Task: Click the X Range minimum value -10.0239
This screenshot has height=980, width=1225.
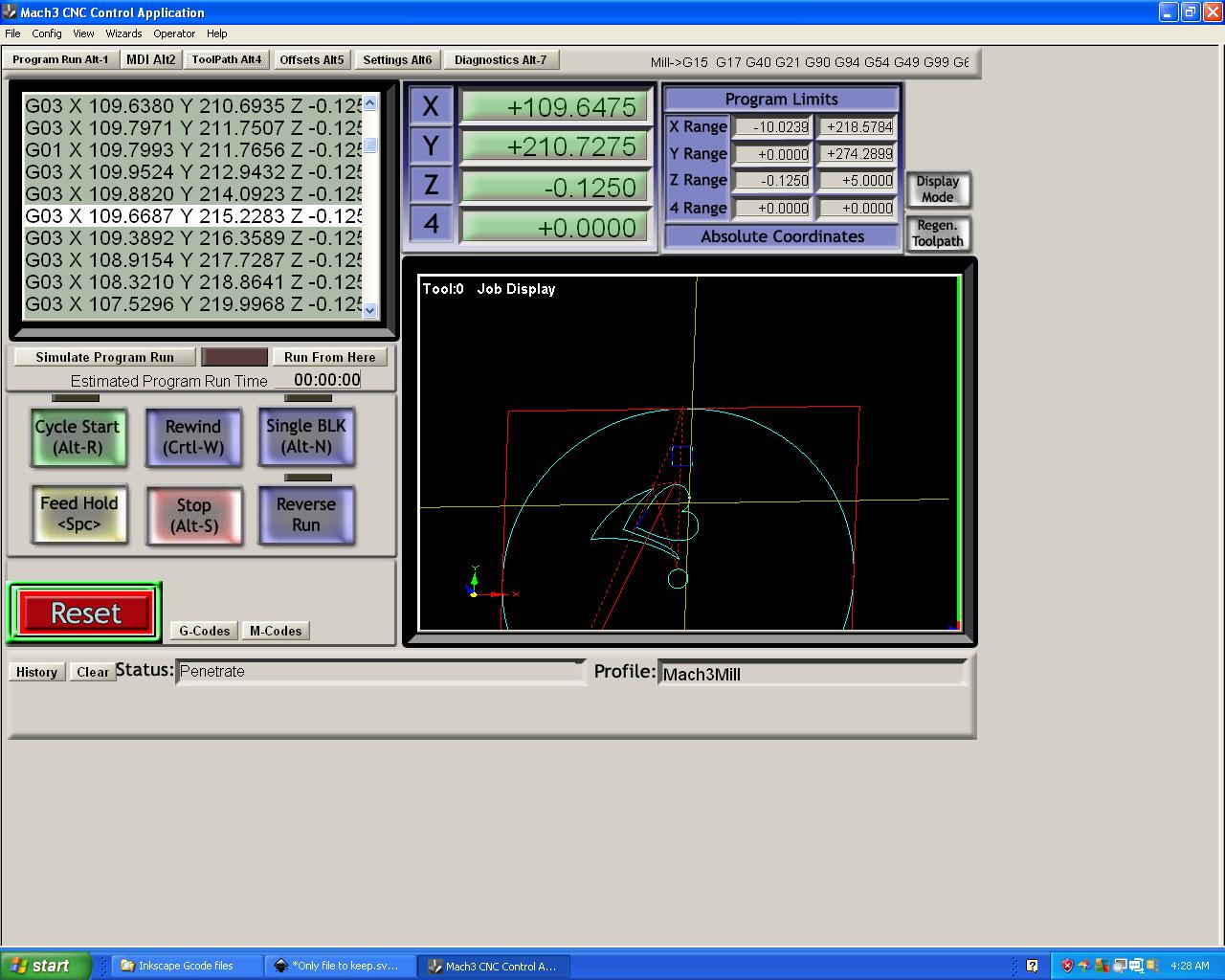Action: tap(772, 126)
